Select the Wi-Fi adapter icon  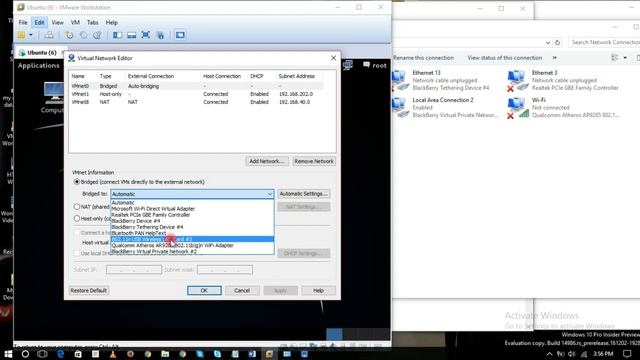coord(516,108)
